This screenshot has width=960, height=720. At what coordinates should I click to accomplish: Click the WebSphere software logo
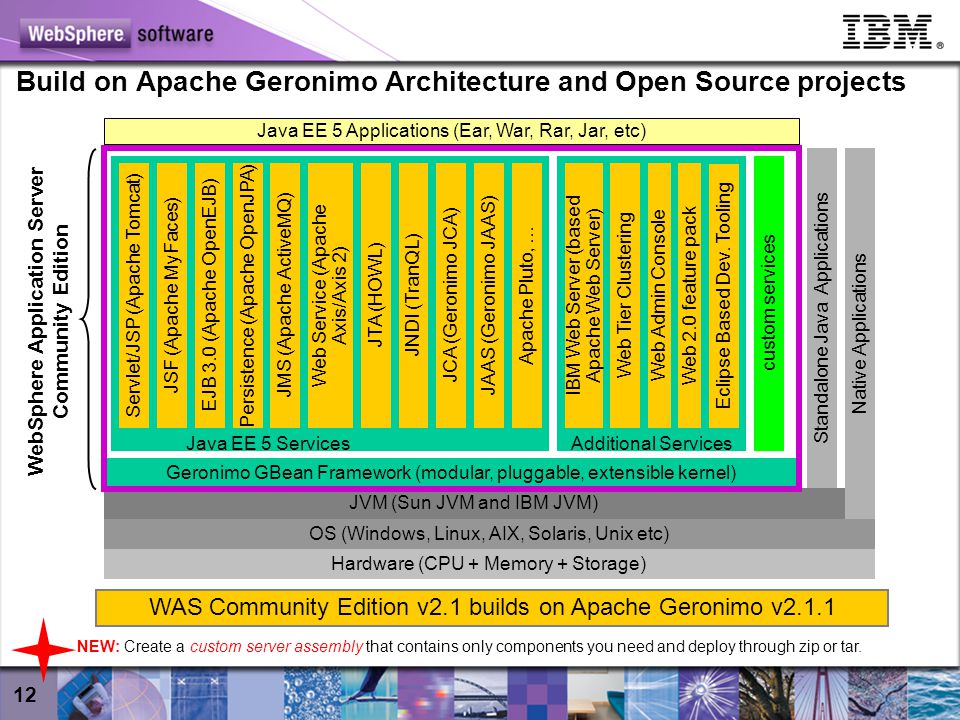[x=117, y=33]
